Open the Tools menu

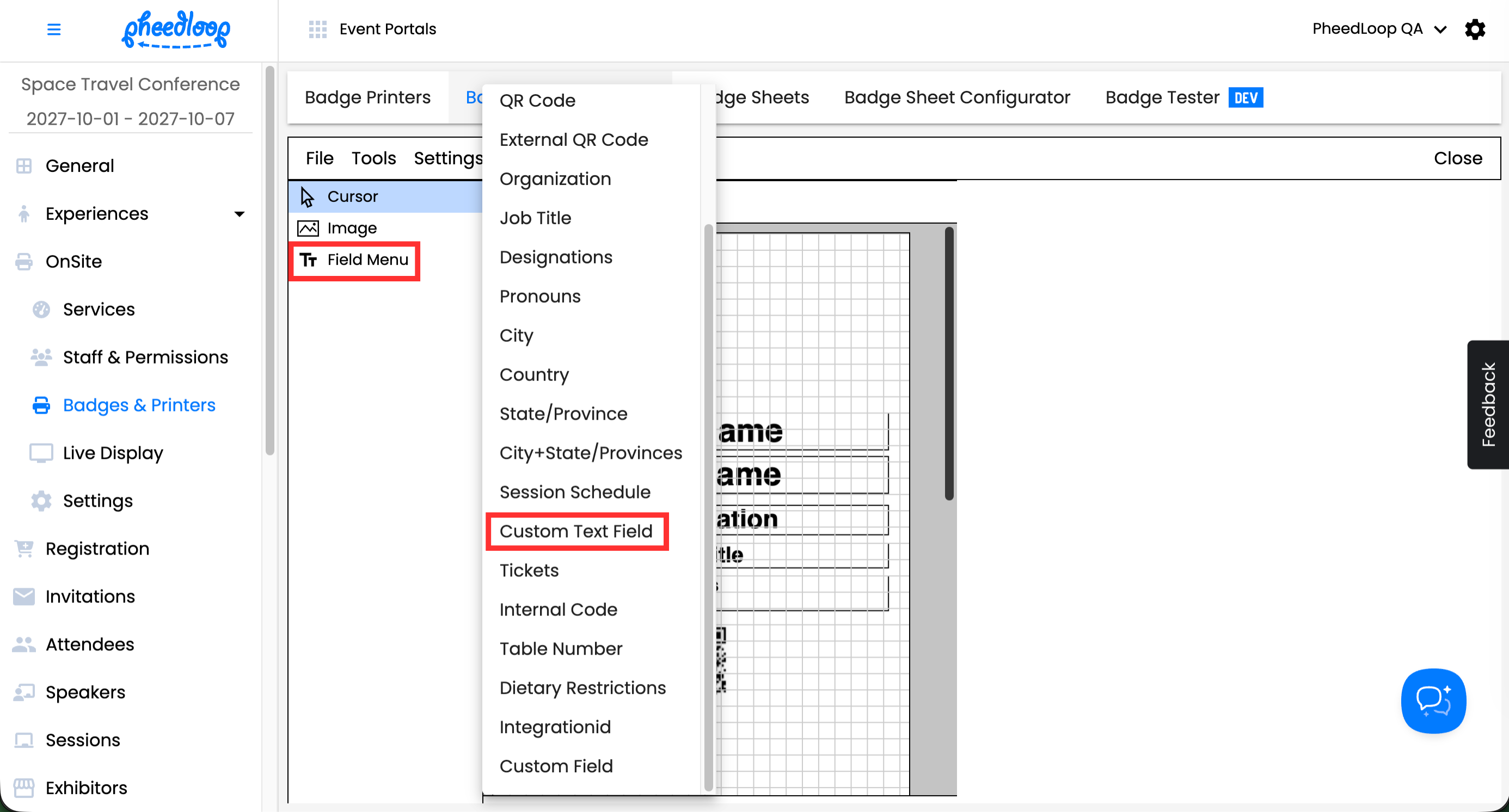pos(373,158)
